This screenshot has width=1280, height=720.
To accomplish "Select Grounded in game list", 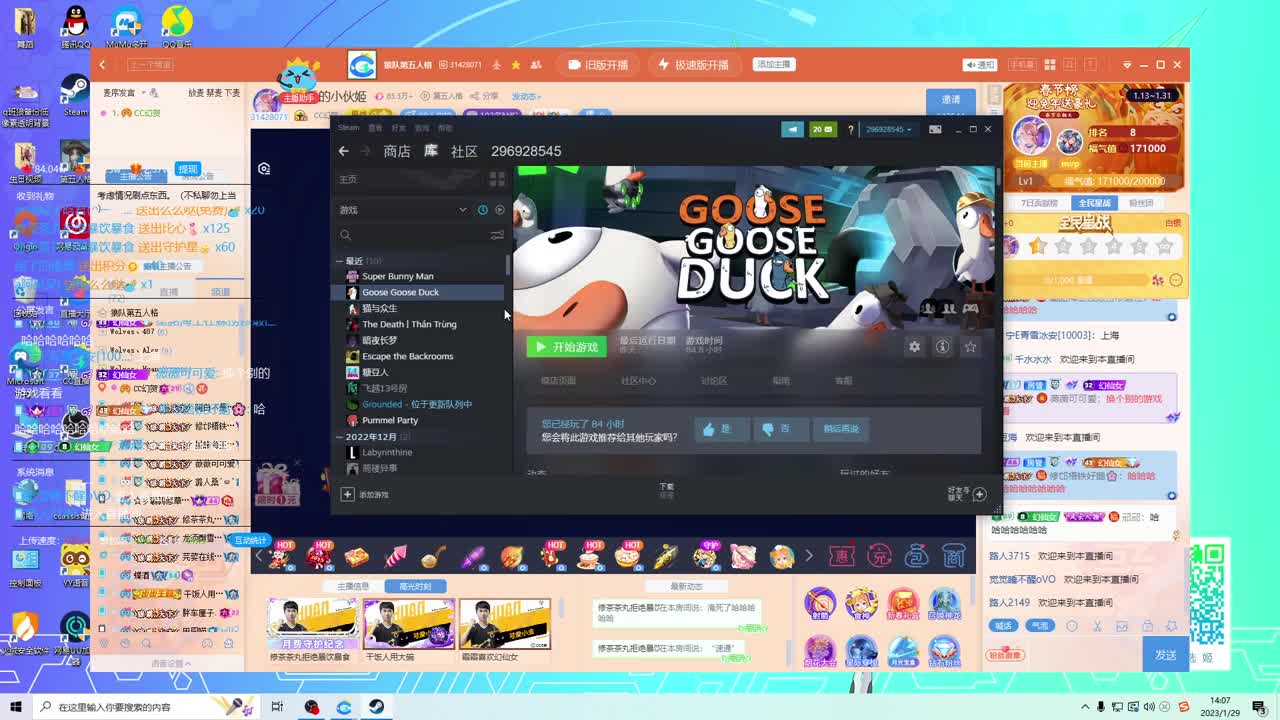I will [419, 404].
